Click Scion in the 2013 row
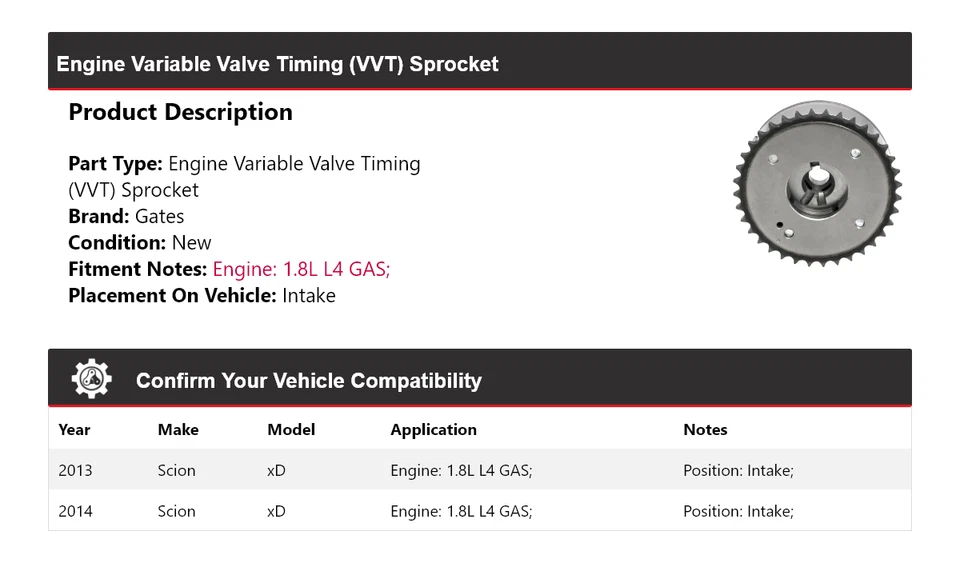960x563 pixels. 176,470
